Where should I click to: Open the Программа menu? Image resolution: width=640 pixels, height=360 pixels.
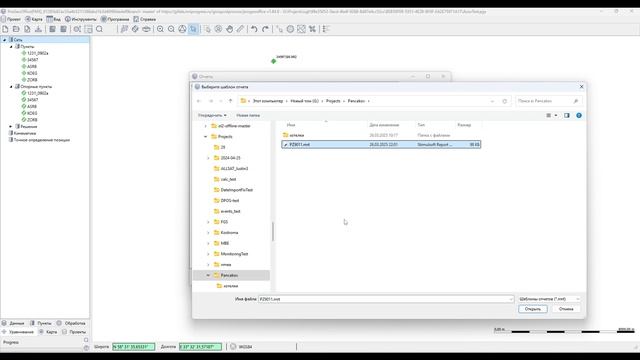point(115,19)
